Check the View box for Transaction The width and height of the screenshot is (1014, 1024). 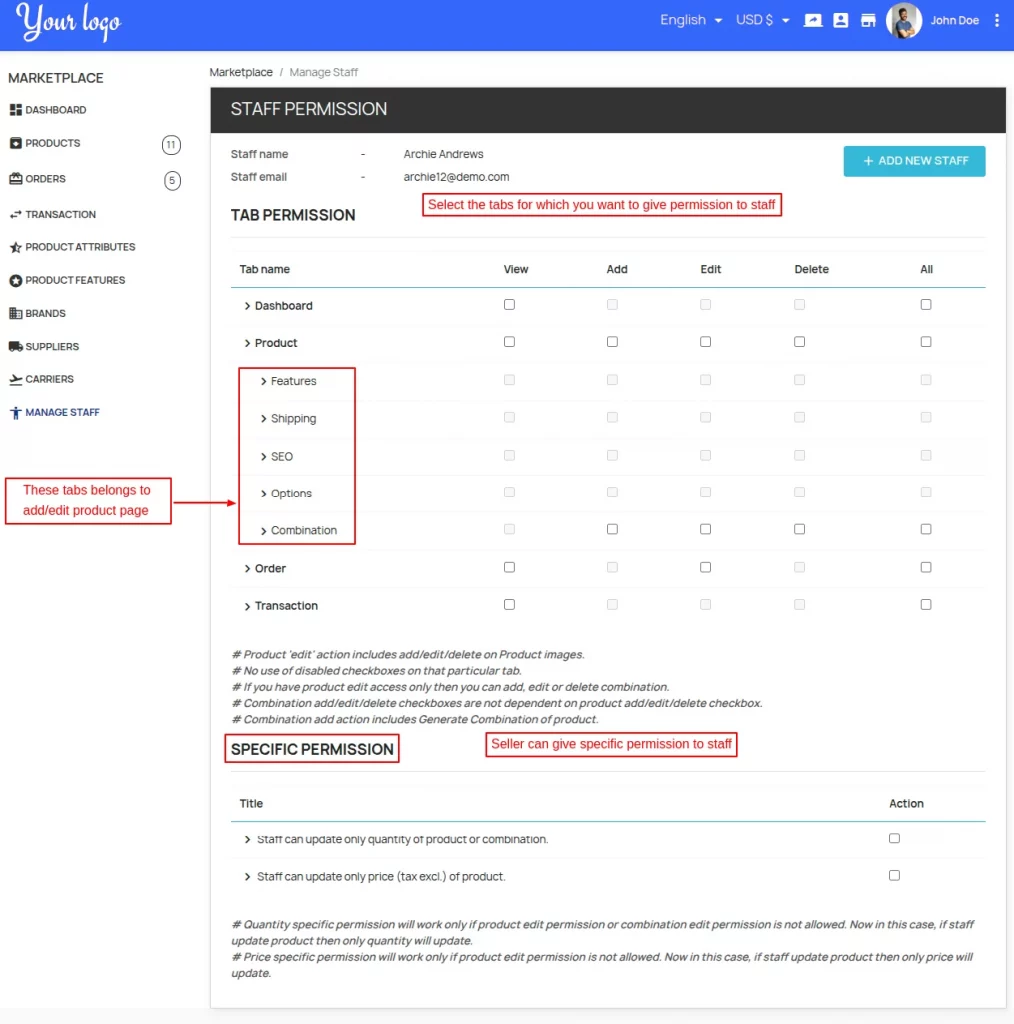pyautogui.click(x=509, y=605)
